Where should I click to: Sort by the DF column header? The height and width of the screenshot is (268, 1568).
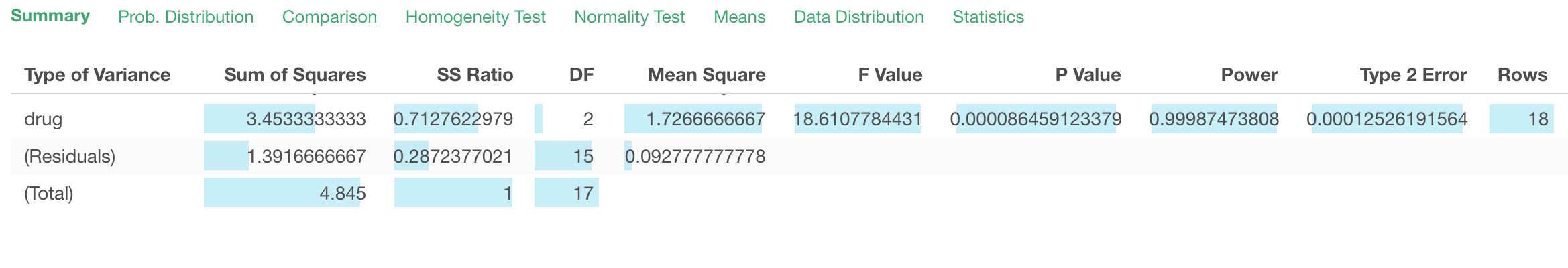[x=581, y=74]
